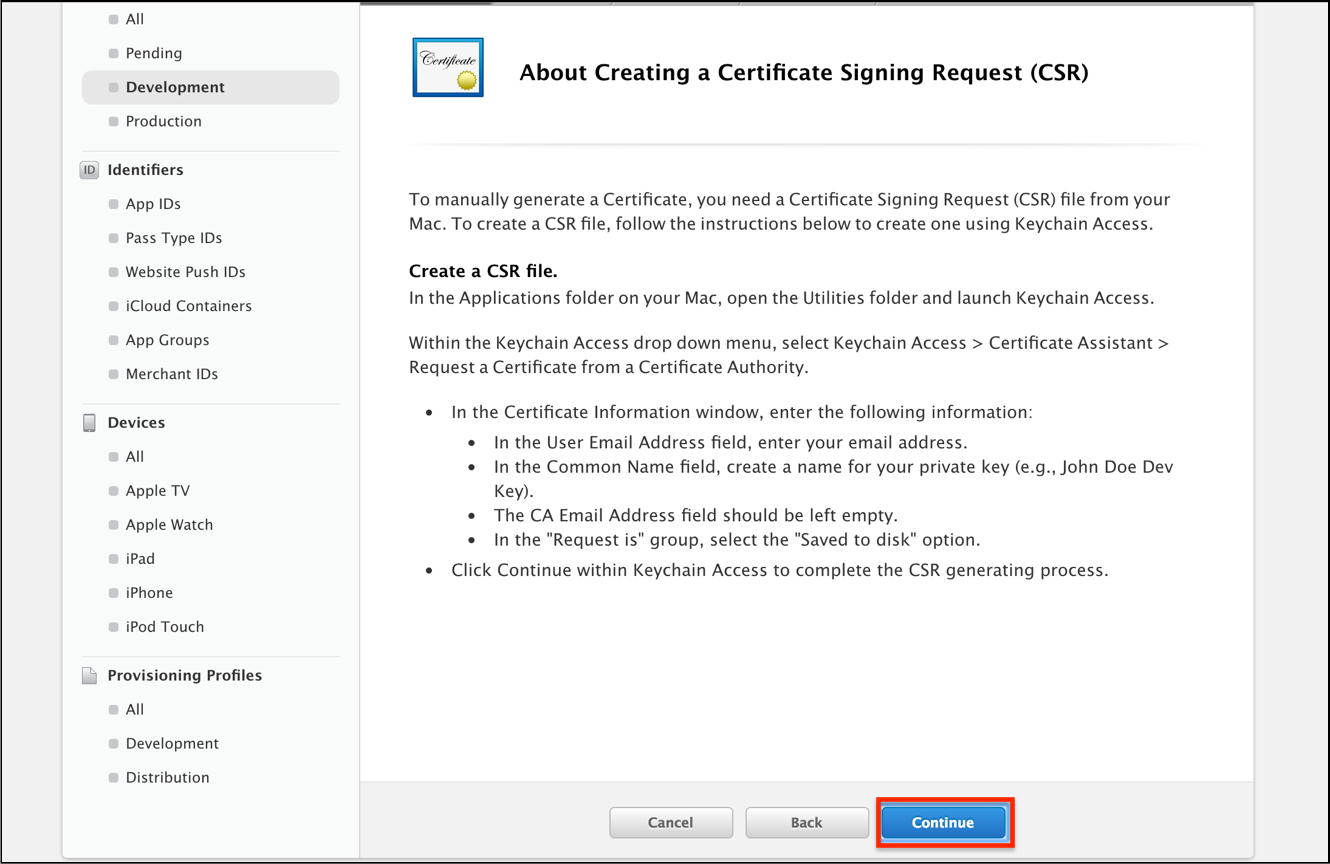Open Distribution provisioning profiles
This screenshot has height=864, width=1330.
pos(167,777)
